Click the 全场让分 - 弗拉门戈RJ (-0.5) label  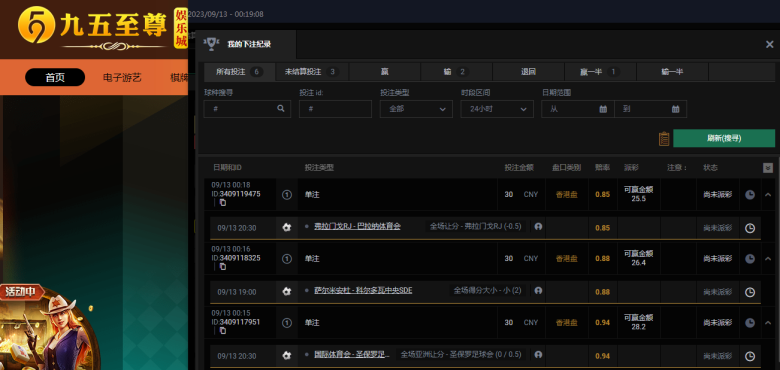coord(476,226)
